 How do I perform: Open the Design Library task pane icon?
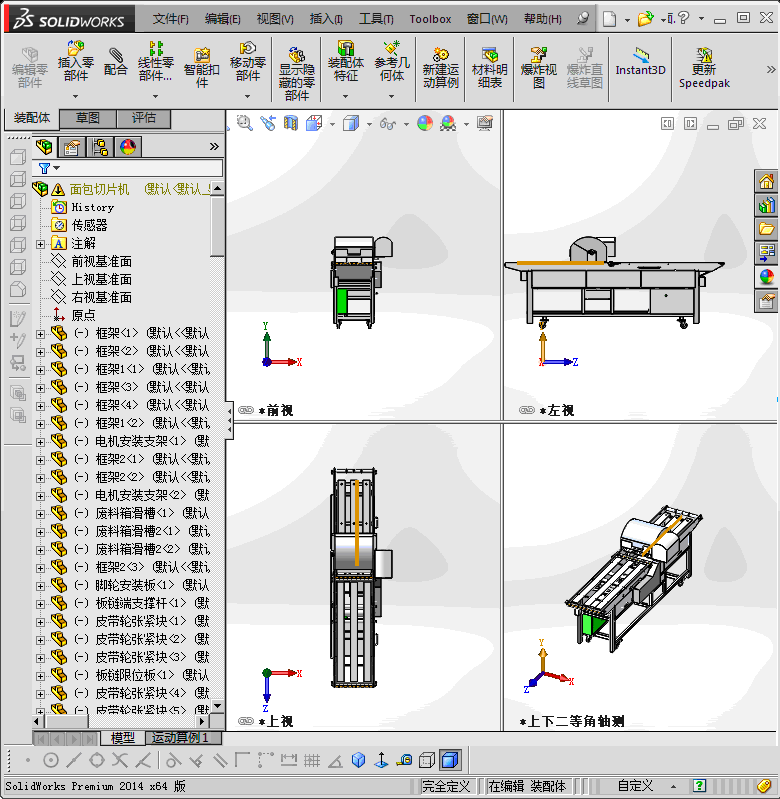pyautogui.click(x=766, y=205)
